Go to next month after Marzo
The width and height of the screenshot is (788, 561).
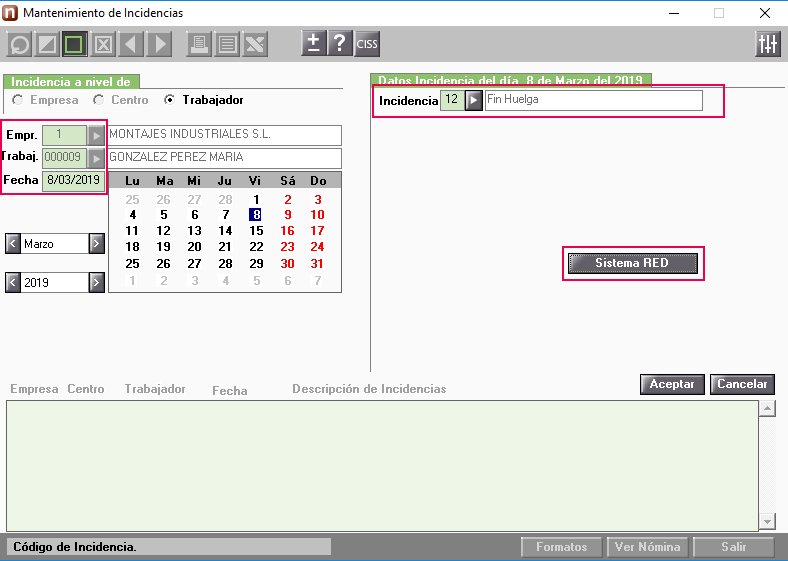point(96,244)
